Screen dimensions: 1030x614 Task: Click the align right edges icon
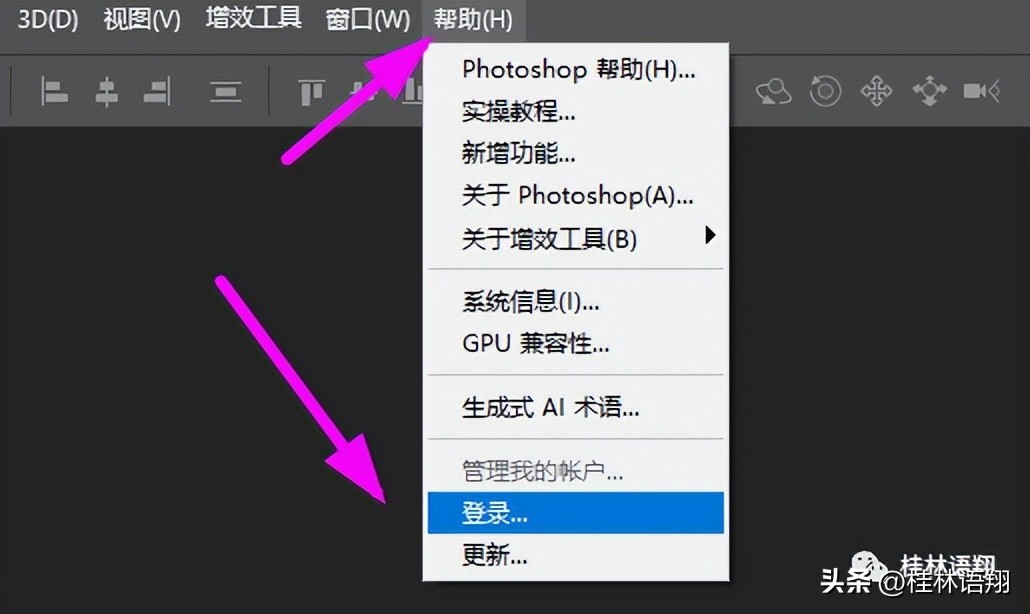157,93
